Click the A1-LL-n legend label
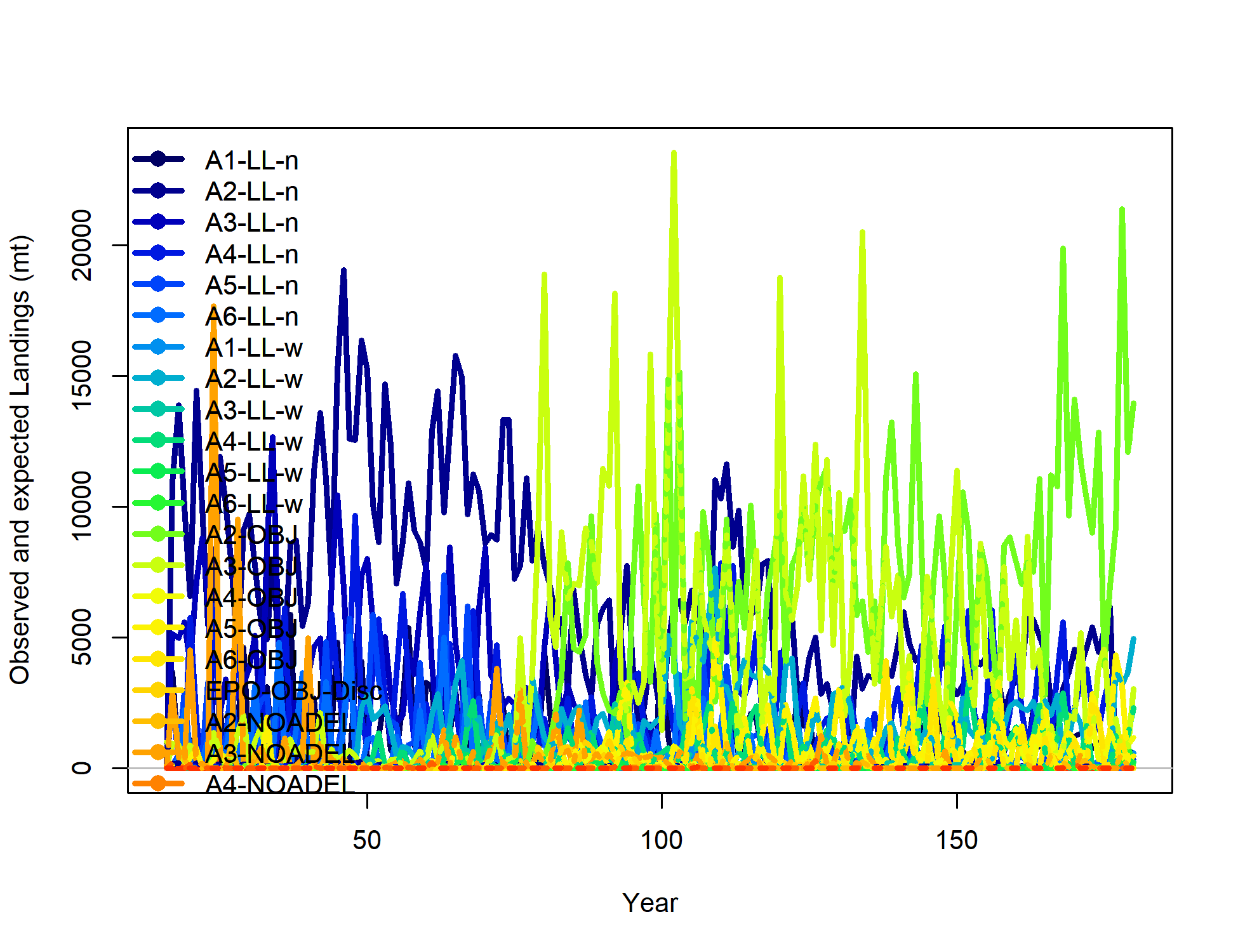The width and height of the screenshot is (1238, 952). tap(251, 161)
